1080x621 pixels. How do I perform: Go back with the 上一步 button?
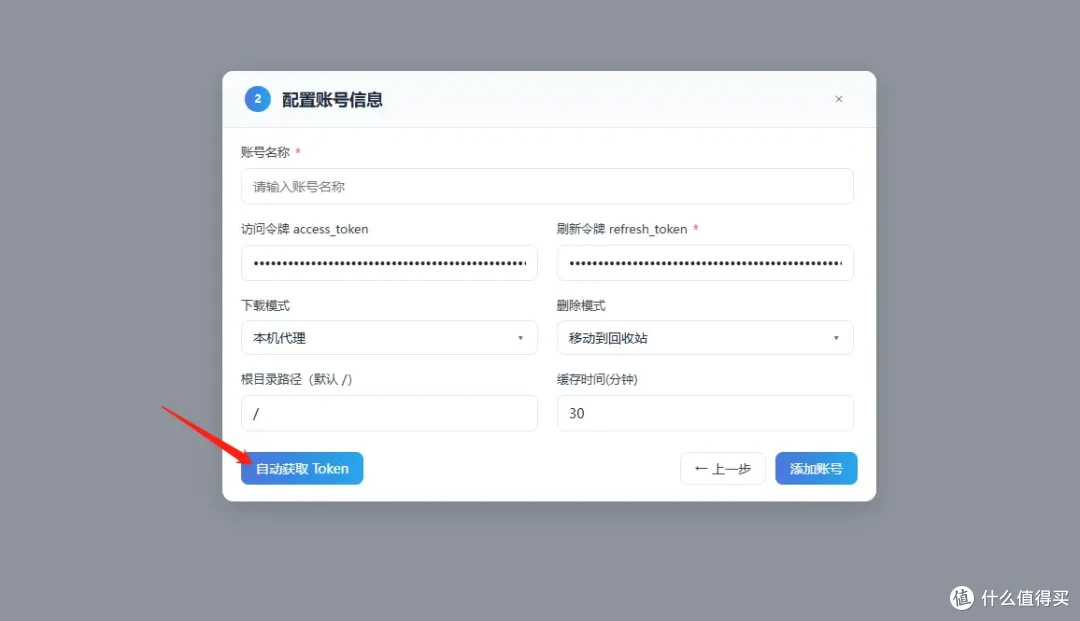[x=723, y=468]
